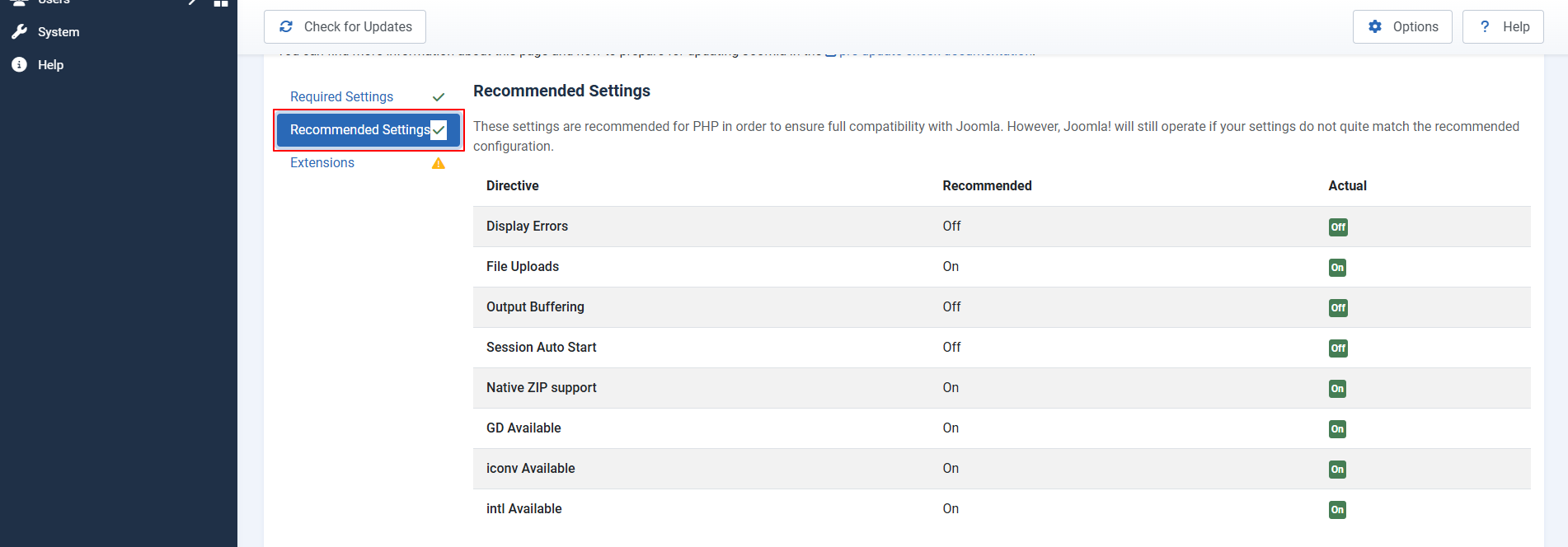The image size is (1568, 547).
Task: Click the green checkmark beside Required Settings
Action: click(x=439, y=97)
